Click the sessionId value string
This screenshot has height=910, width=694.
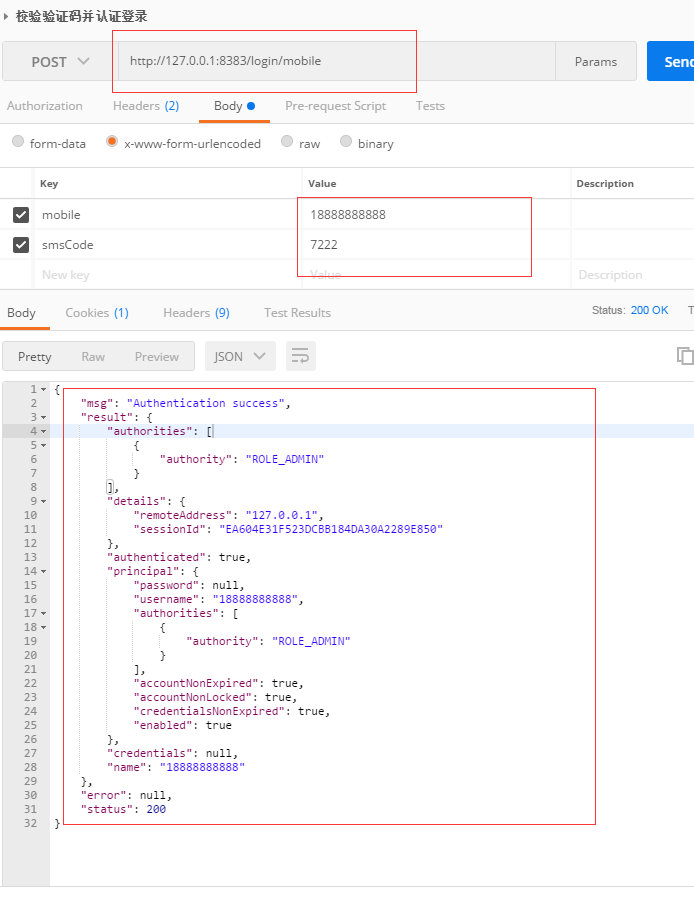331,529
